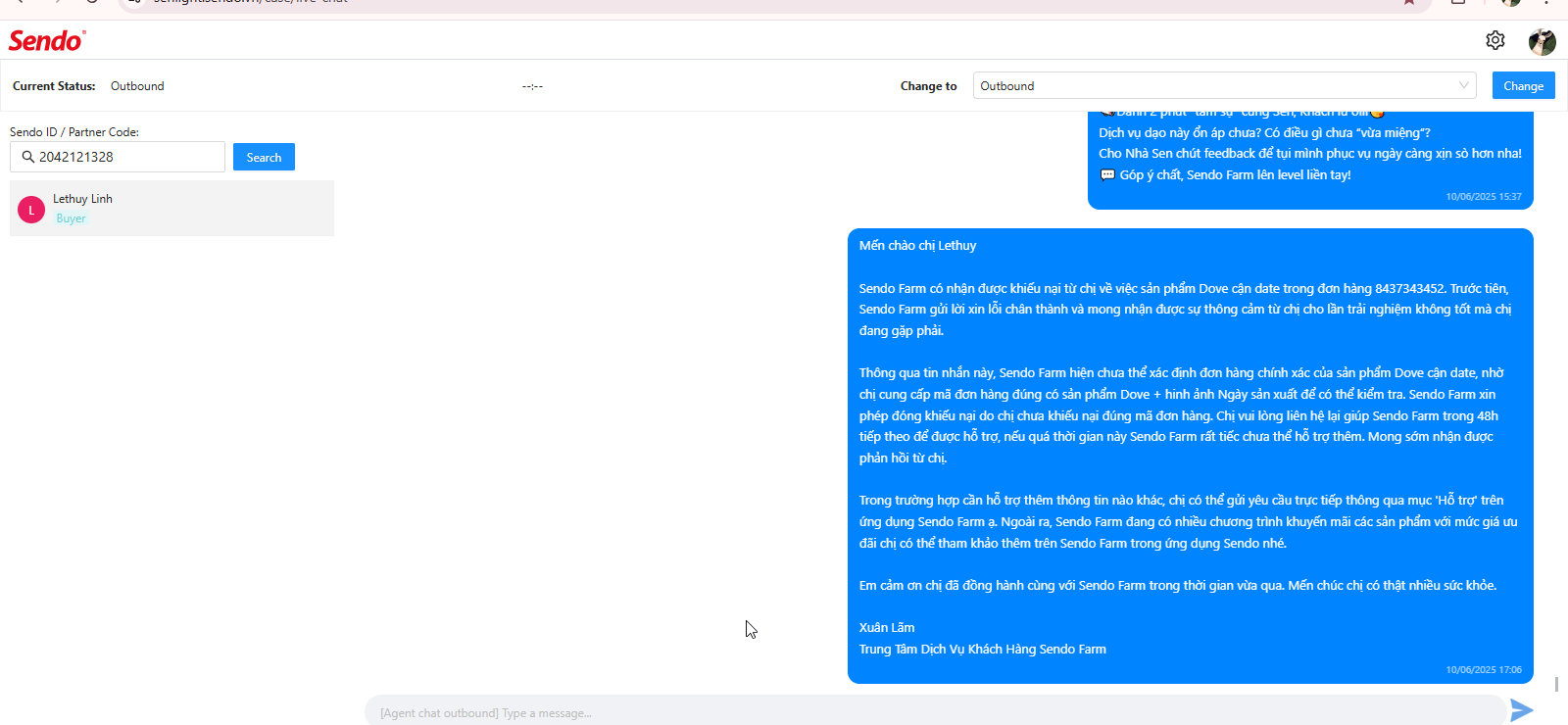
Task: Open the settings gear icon
Action: point(1495,40)
